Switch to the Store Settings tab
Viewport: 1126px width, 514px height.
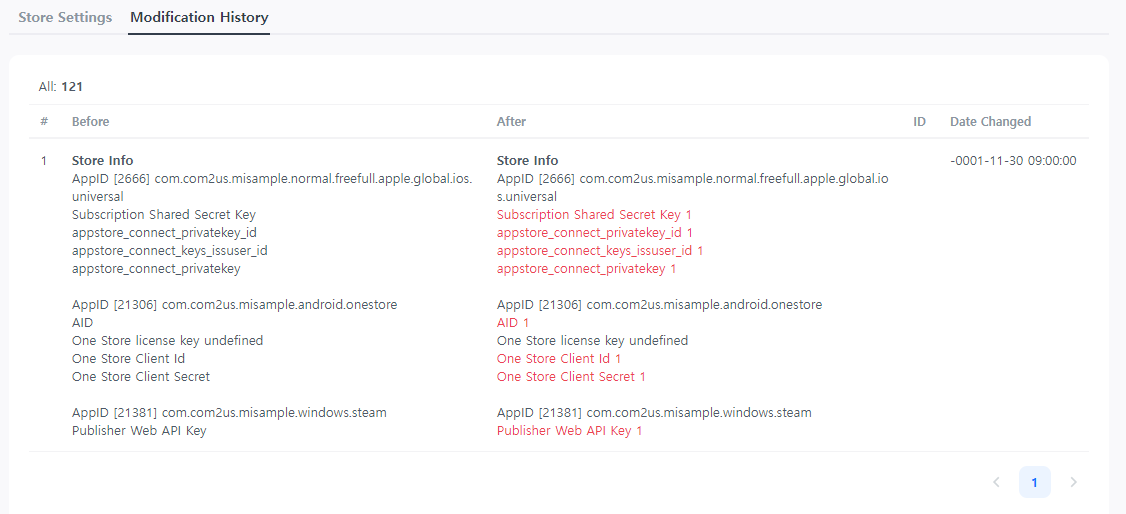pyautogui.click(x=65, y=17)
